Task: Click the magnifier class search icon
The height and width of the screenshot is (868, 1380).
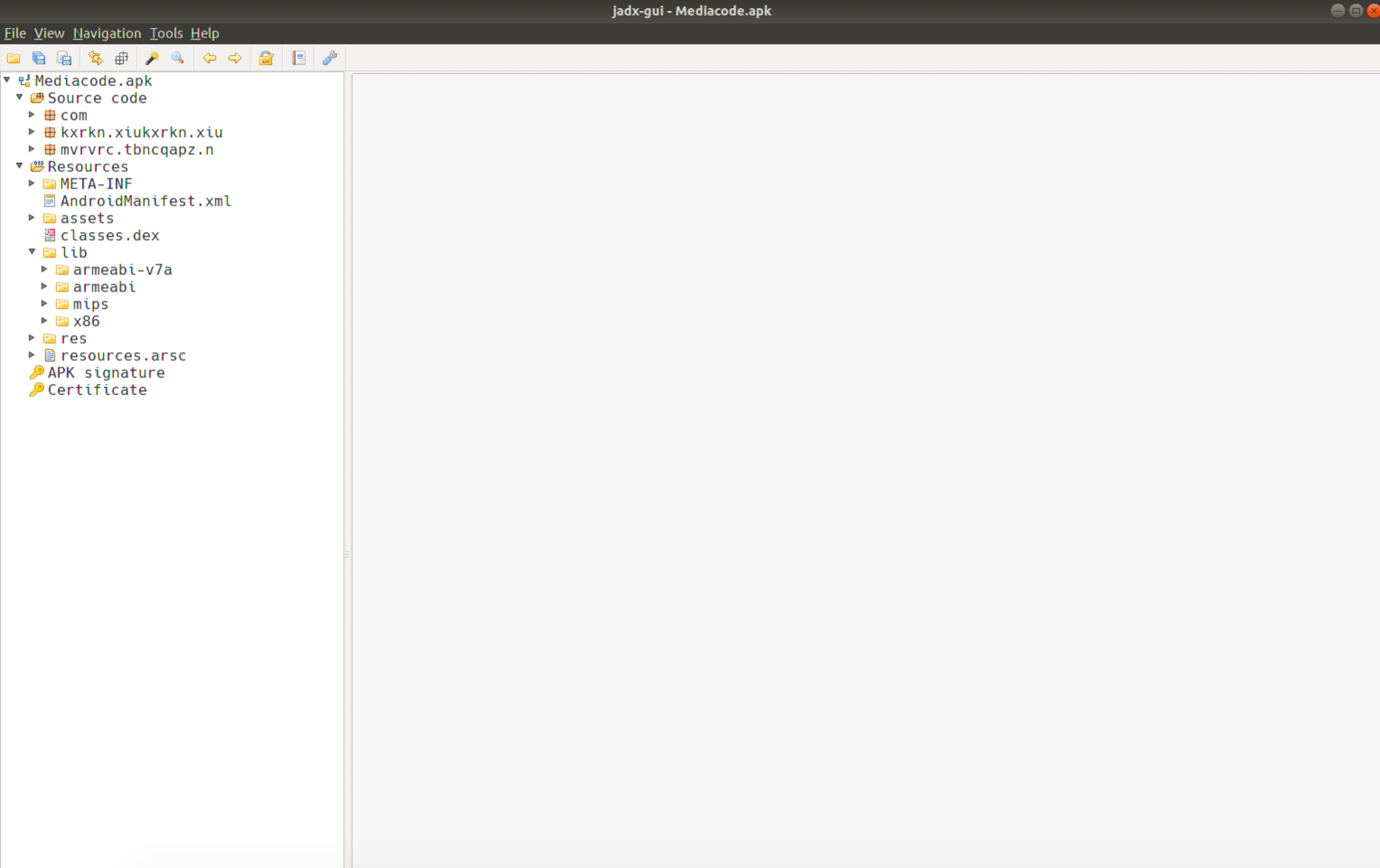Action: [177, 58]
